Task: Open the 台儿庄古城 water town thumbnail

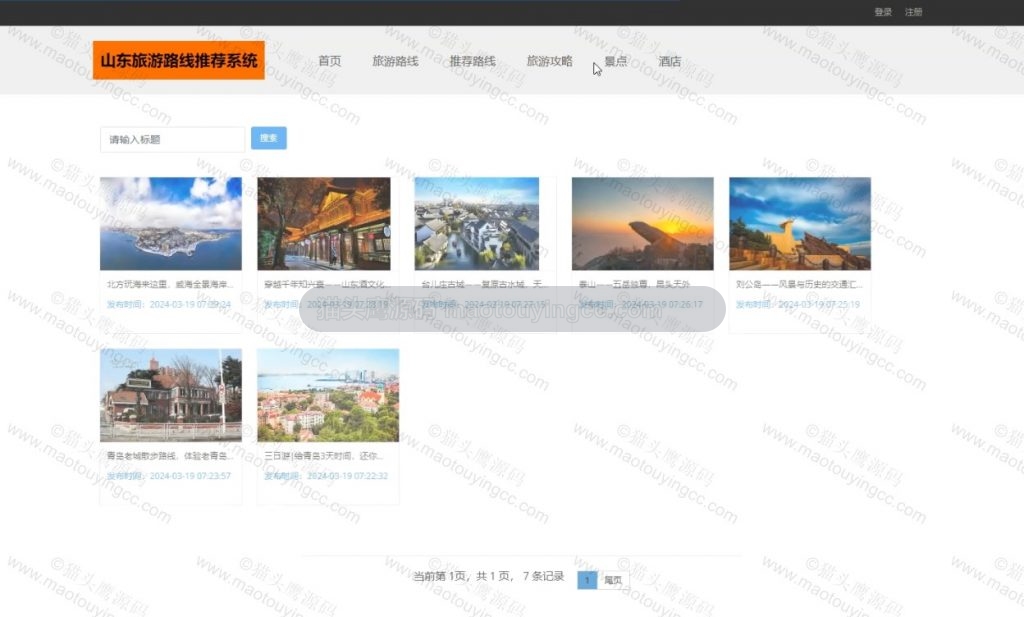Action: point(477,223)
